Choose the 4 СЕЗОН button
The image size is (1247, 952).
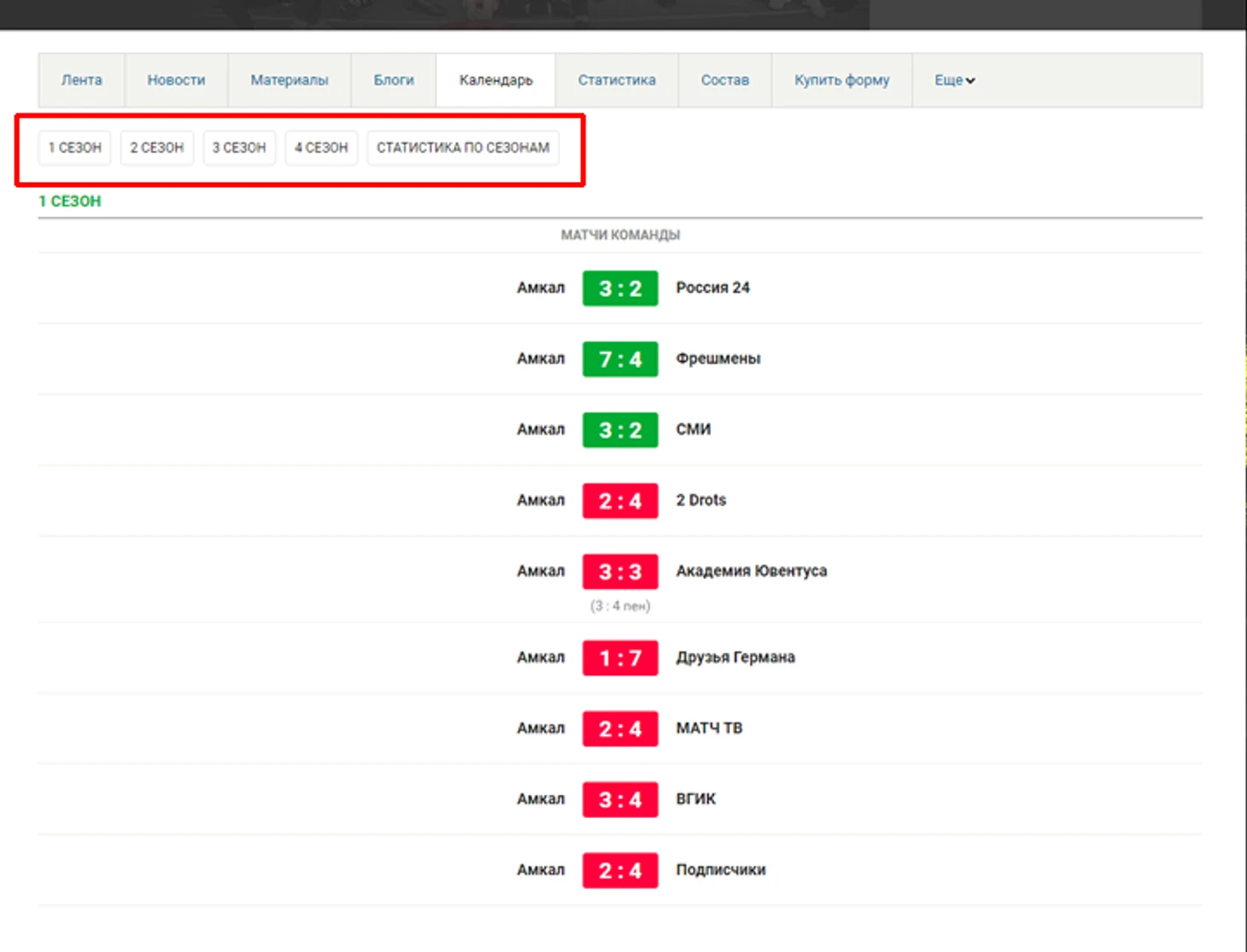tap(321, 148)
